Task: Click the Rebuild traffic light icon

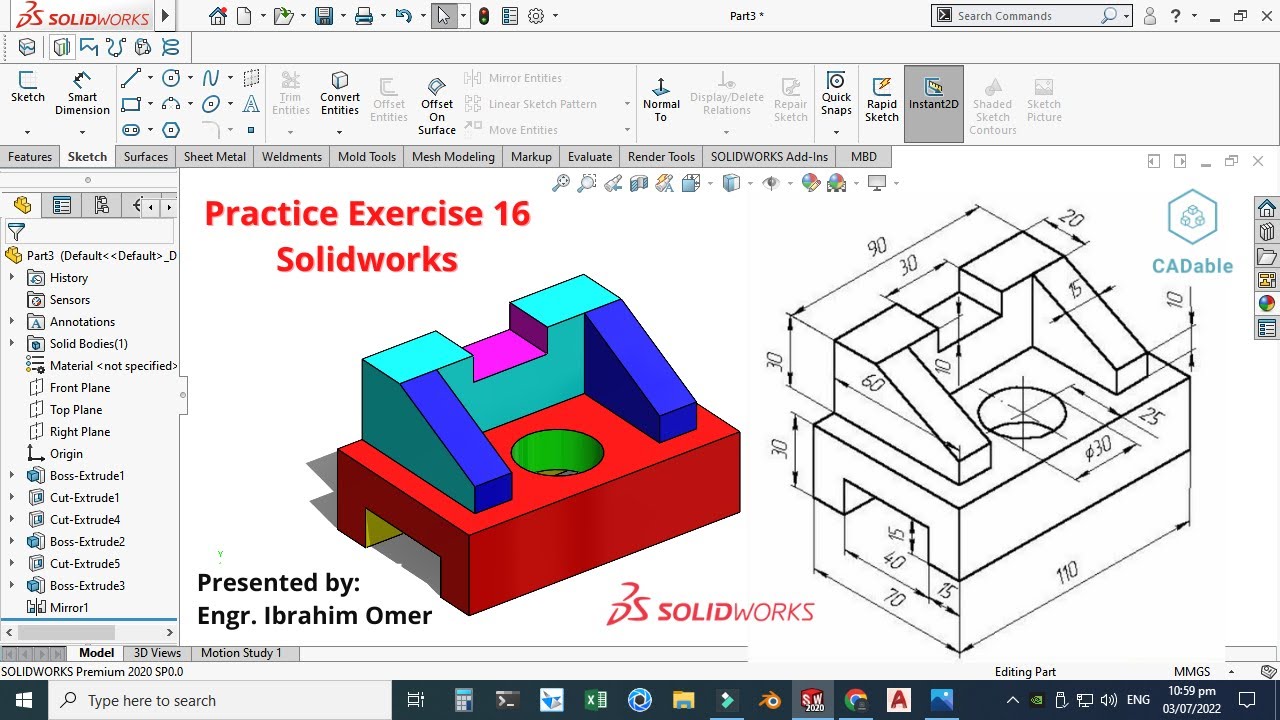Action: coord(484,16)
